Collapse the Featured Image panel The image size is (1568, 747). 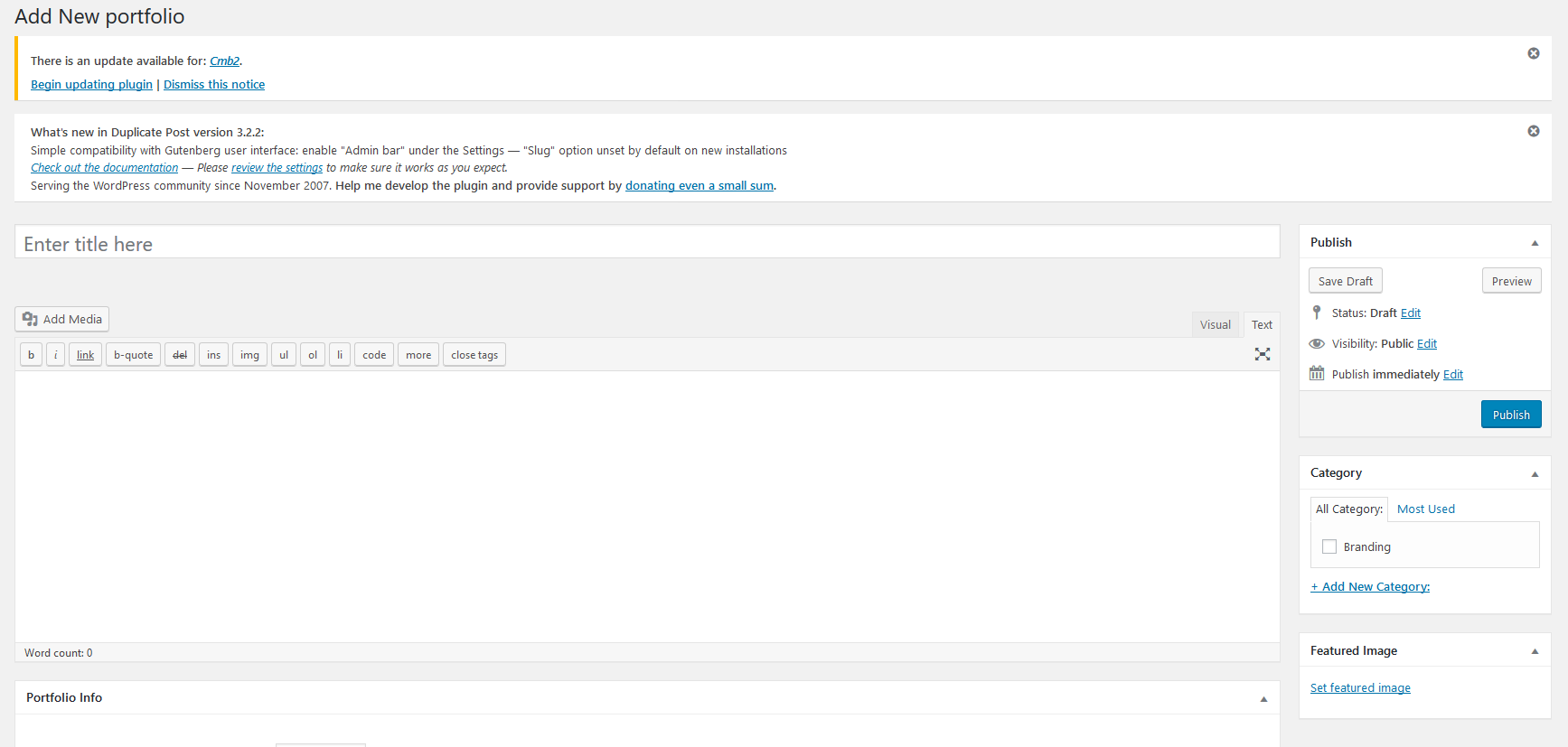[x=1534, y=651]
